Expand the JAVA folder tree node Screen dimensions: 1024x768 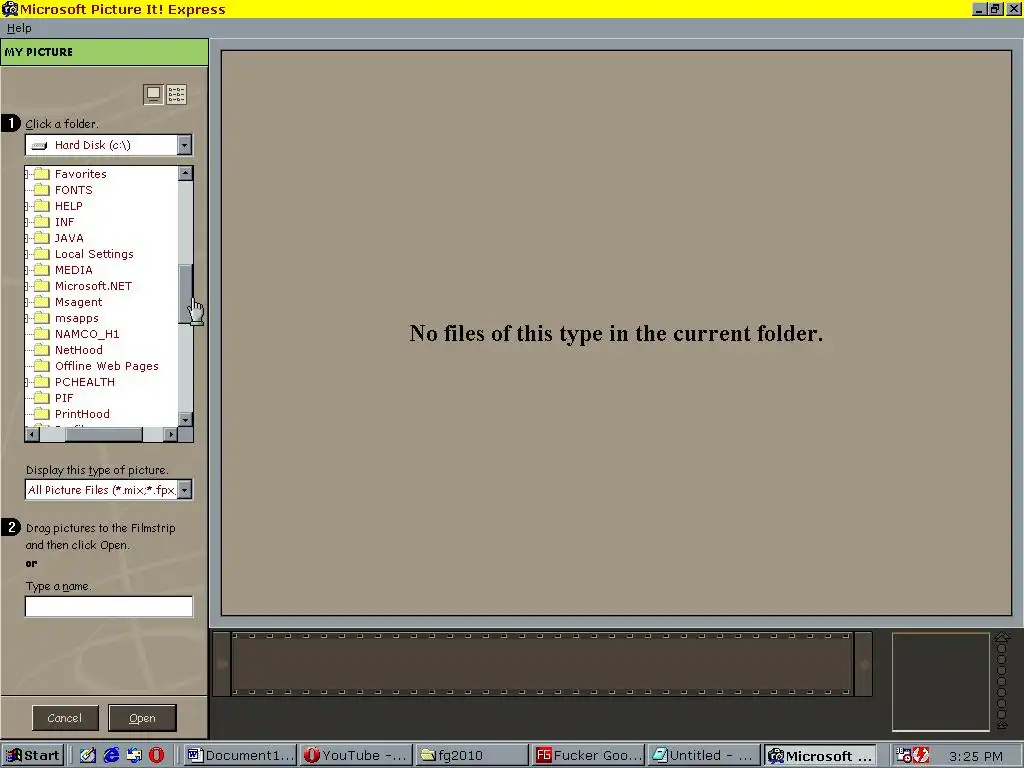click(27, 238)
